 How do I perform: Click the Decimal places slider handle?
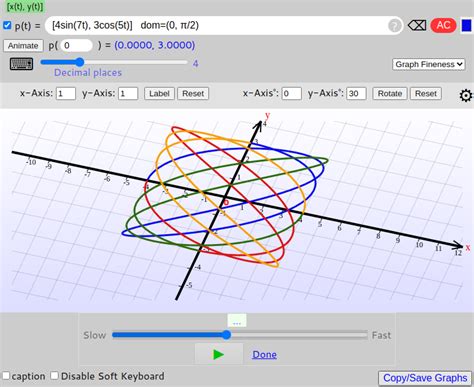[79, 62]
